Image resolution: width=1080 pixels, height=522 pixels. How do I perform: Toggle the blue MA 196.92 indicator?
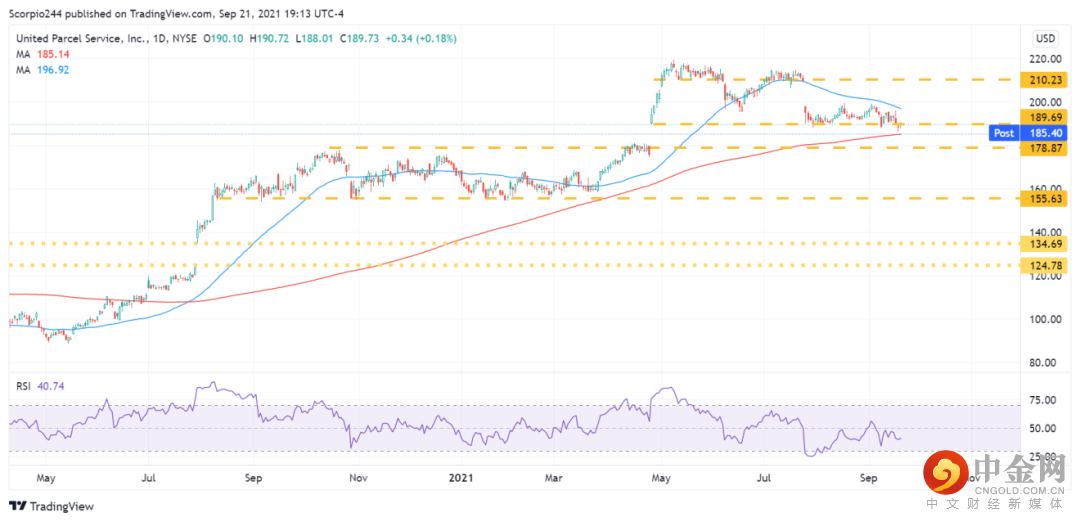42,71
